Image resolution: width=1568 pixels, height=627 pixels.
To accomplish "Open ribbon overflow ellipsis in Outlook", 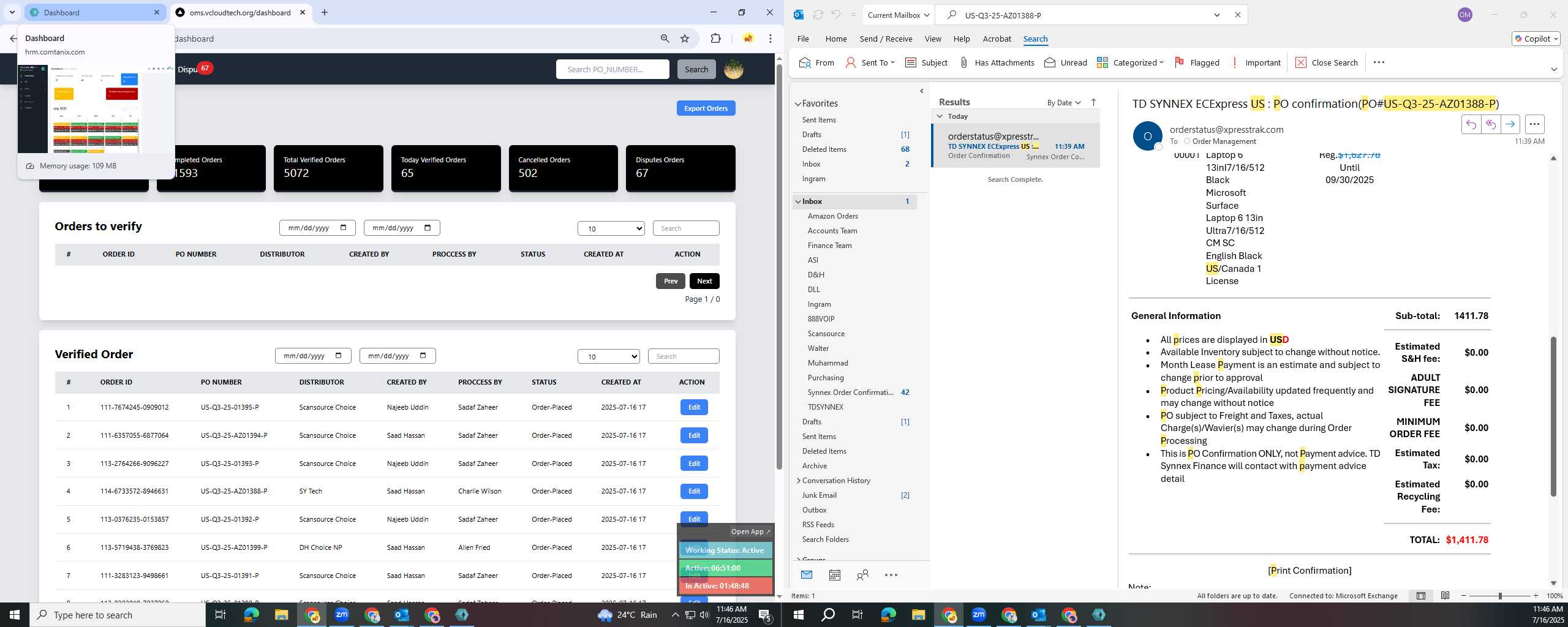I will coord(1379,62).
